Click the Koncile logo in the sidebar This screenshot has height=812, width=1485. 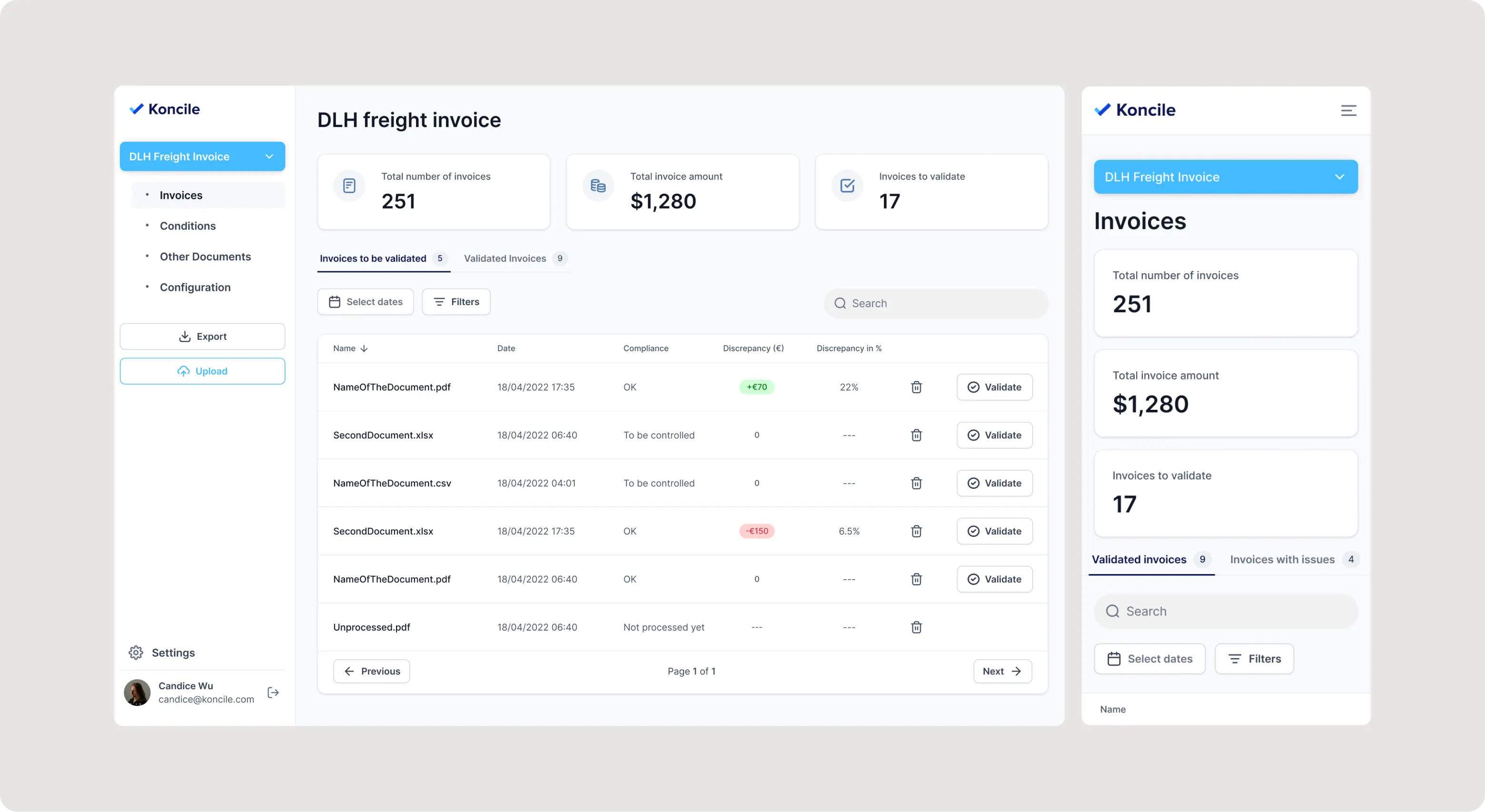(164, 109)
